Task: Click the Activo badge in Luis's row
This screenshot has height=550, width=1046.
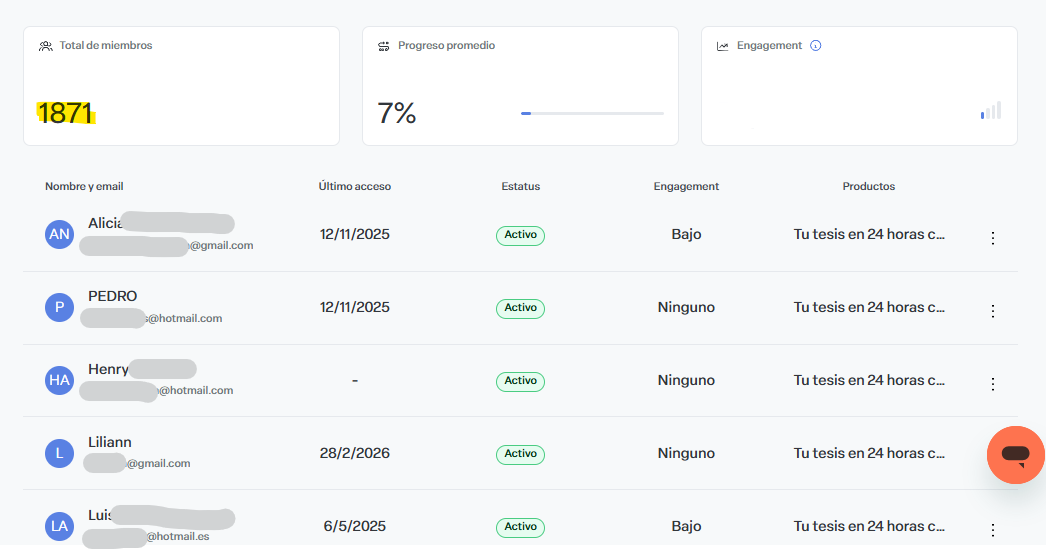Action: coord(520,527)
